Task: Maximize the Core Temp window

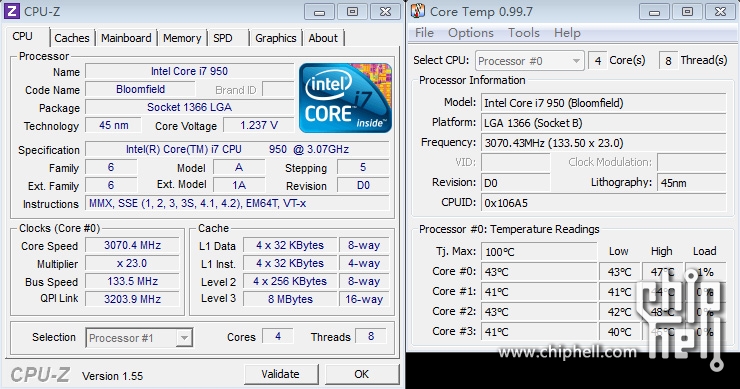Action: 688,12
